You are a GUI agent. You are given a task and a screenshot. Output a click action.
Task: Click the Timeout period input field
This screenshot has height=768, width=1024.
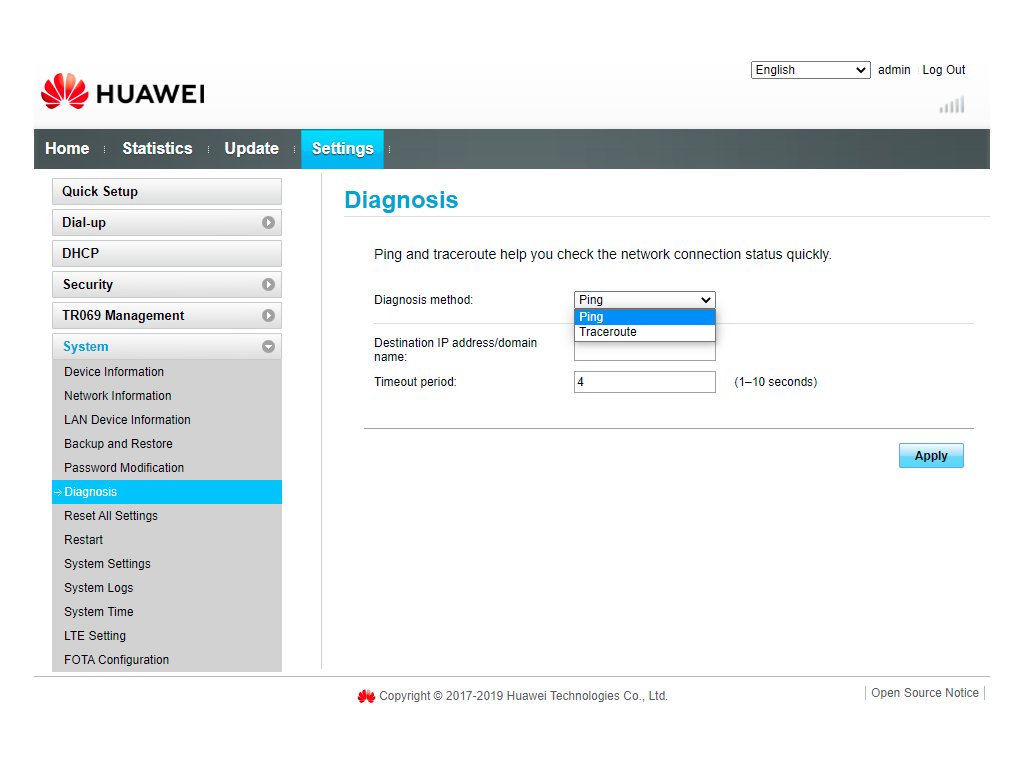(644, 382)
